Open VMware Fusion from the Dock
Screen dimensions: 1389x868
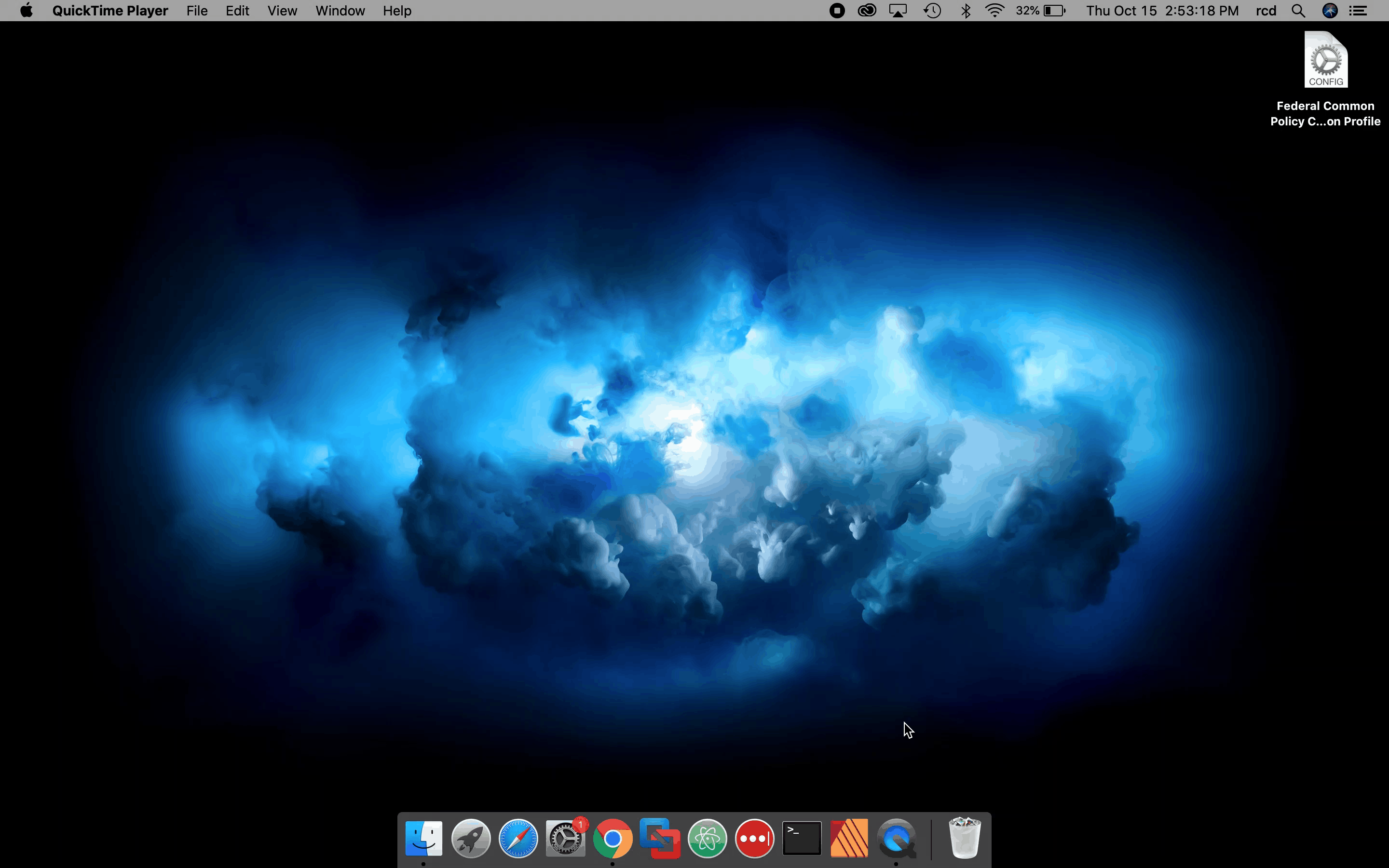pos(660,838)
